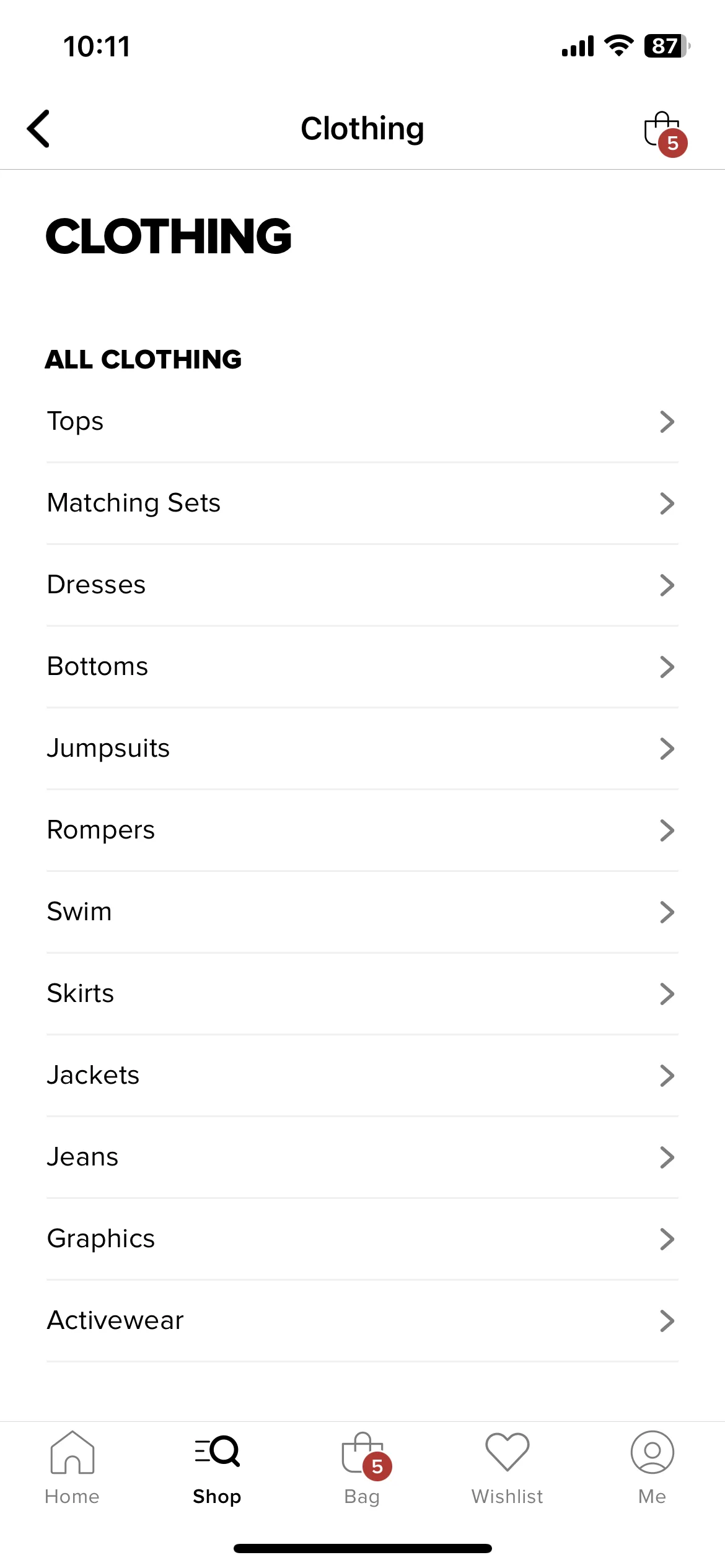Browse the Jackets category
The image size is (725, 1568).
[x=362, y=1076]
